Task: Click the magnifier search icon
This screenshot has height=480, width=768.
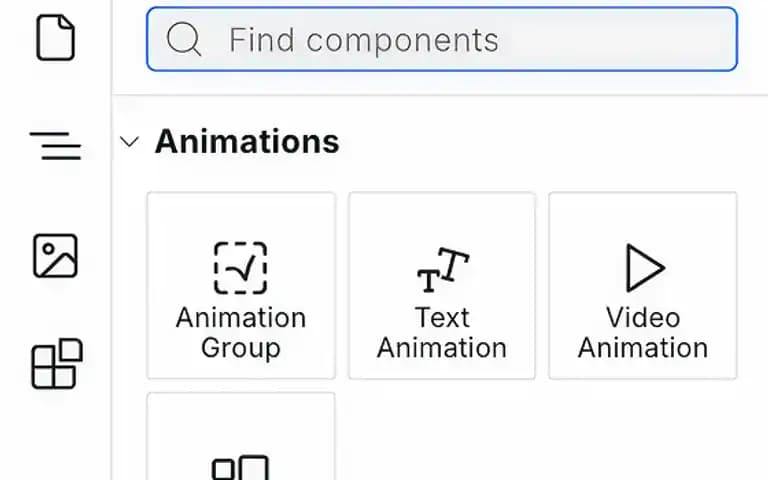Action: pyautogui.click(x=184, y=40)
